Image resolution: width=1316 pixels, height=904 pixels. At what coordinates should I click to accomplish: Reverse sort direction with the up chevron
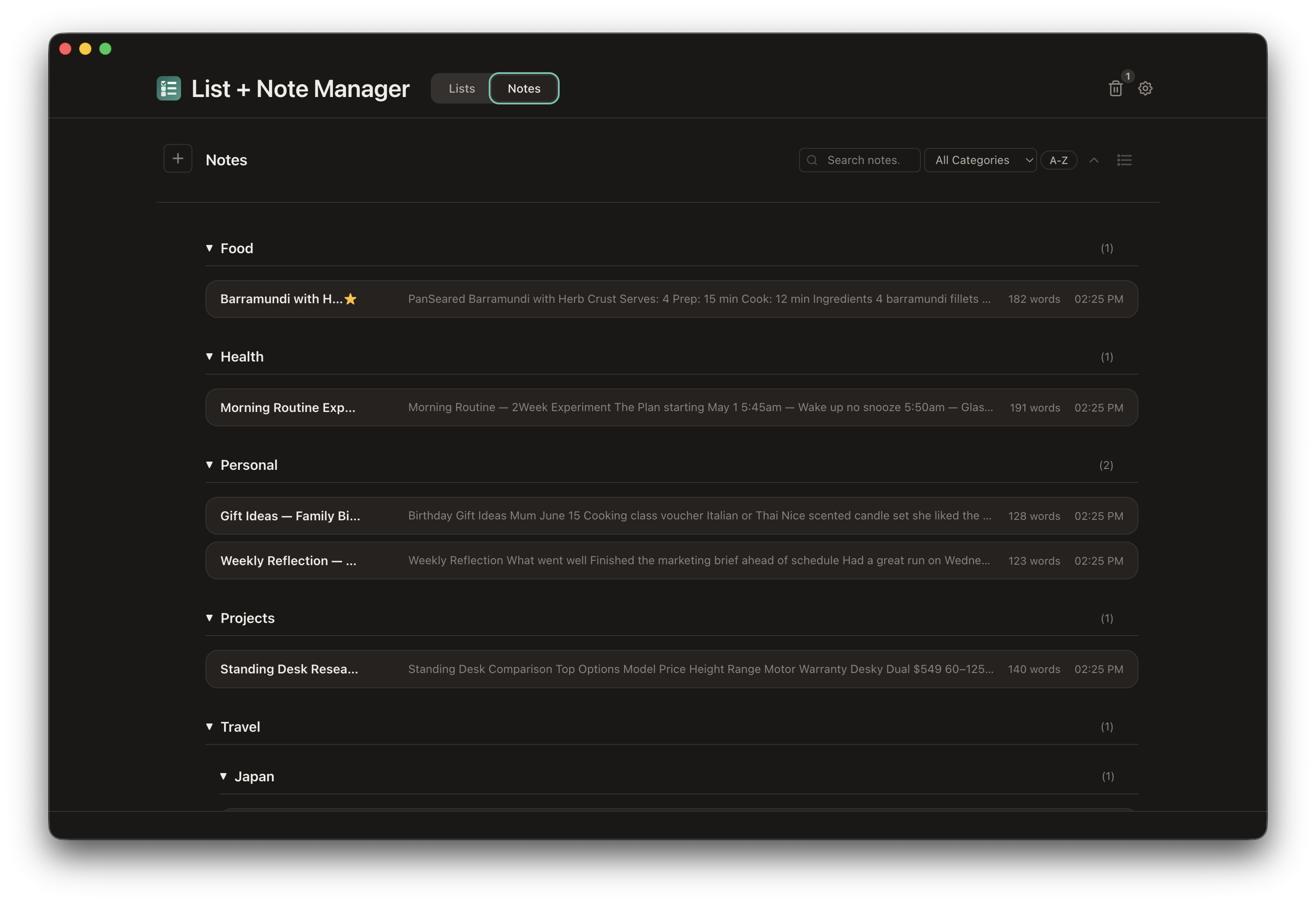pyautogui.click(x=1094, y=160)
